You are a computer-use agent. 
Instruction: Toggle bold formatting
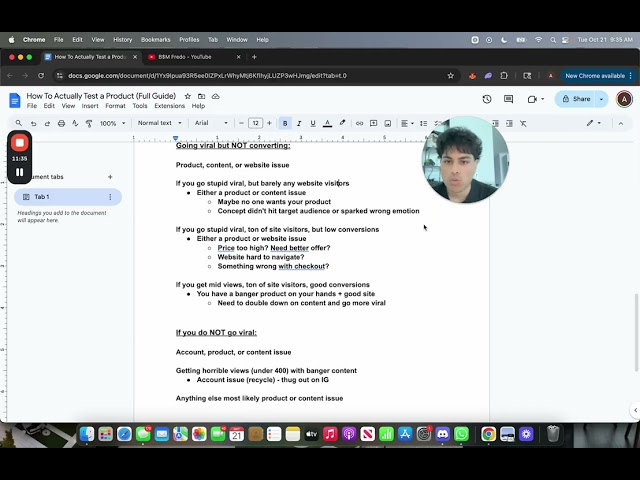285,123
